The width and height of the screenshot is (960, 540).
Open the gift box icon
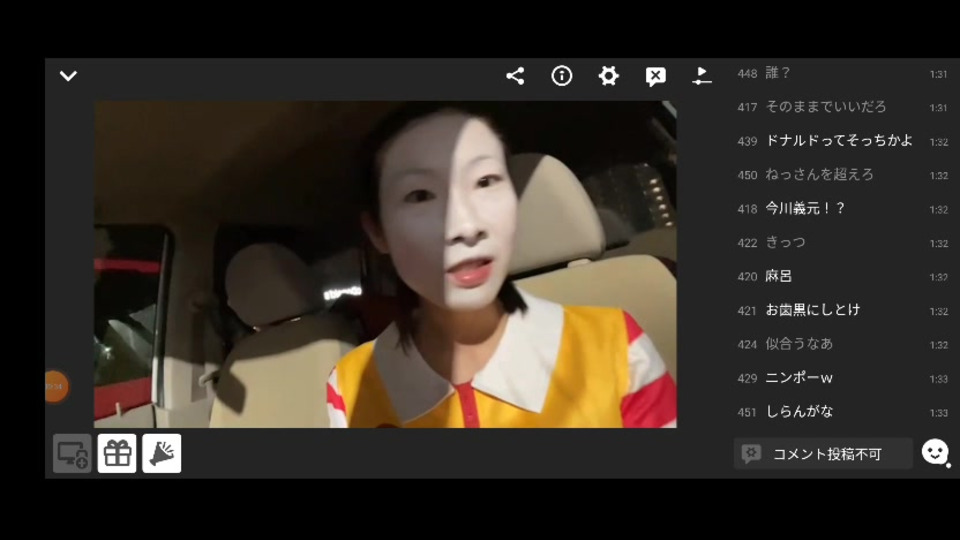[x=117, y=454]
